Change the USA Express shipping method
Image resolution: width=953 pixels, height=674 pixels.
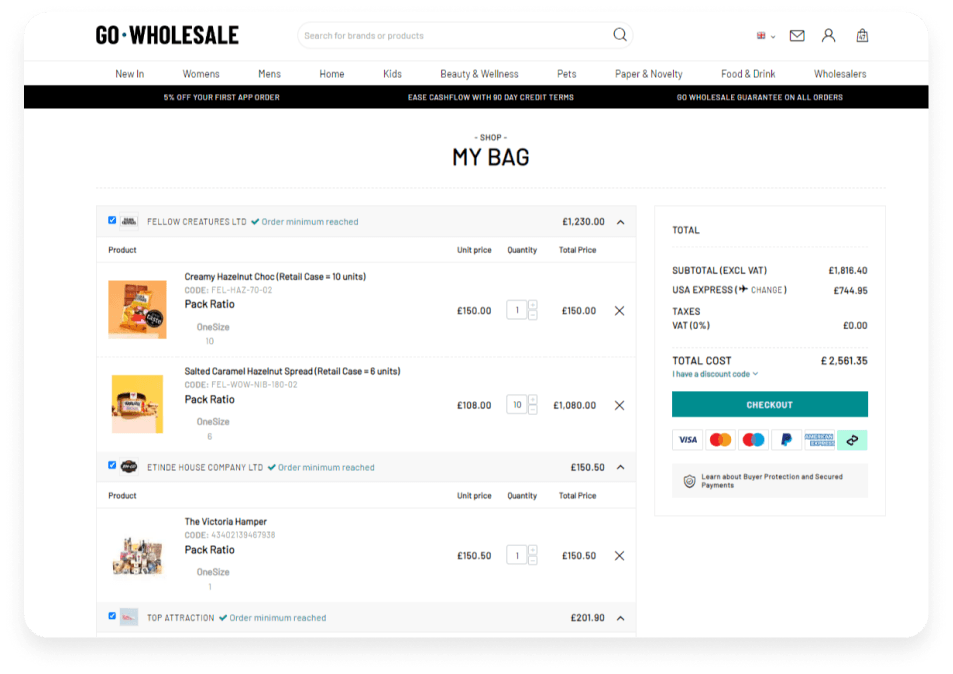coord(766,290)
